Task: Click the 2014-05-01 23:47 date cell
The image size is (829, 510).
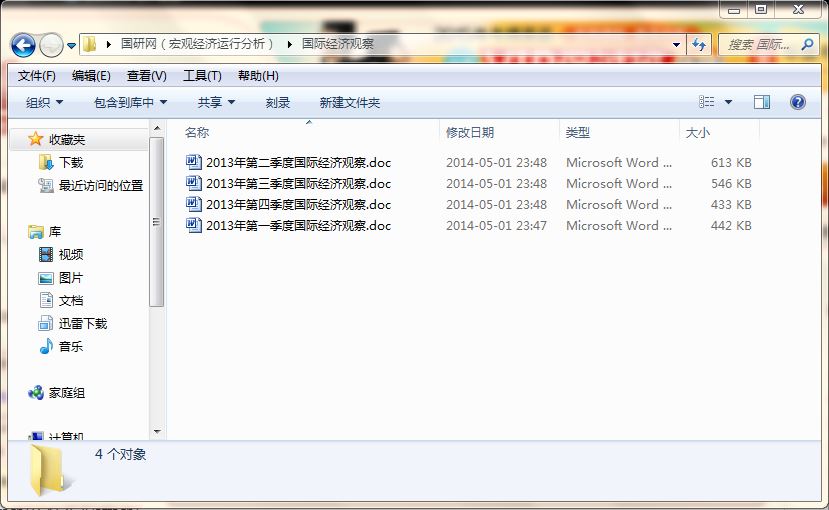Action: tap(496, 226)
